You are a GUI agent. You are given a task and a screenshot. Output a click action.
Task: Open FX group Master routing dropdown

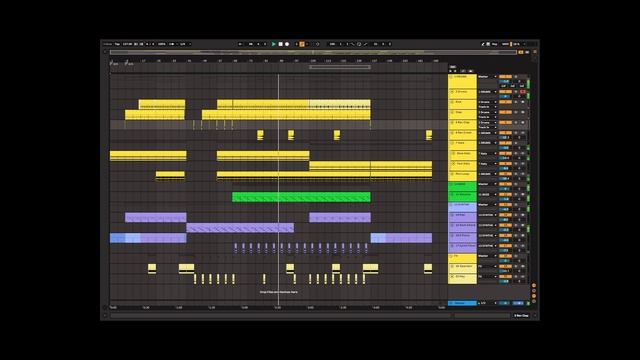487,256
